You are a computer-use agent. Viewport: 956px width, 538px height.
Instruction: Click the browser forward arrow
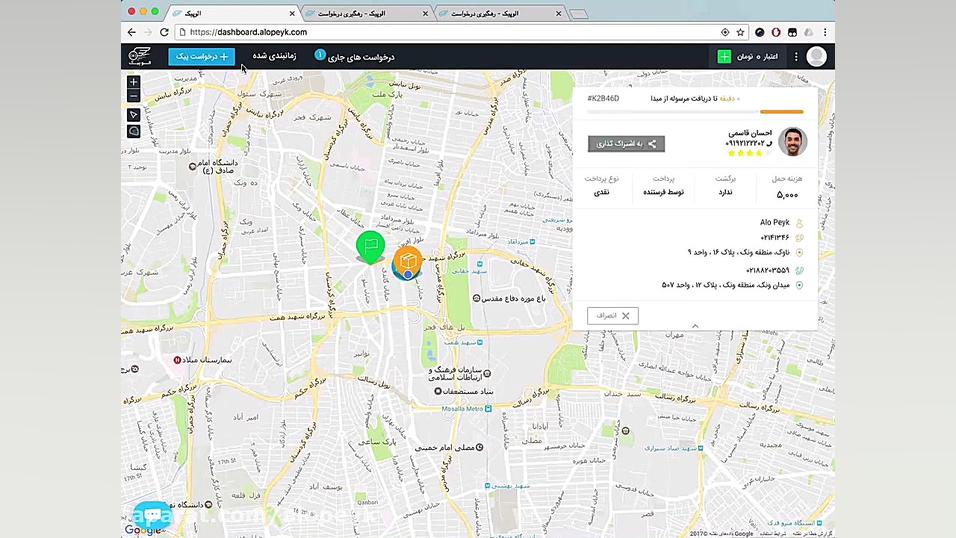point(148,32)
